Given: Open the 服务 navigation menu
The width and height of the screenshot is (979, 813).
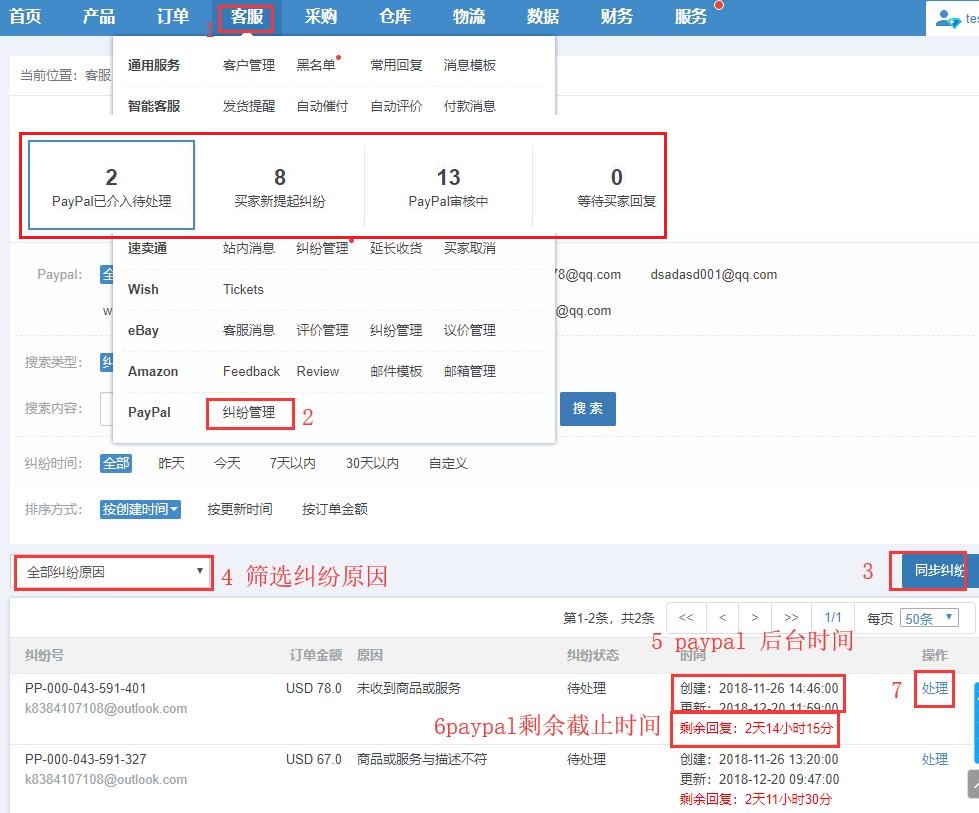Looking at the screenshot, I should pyautogui.click(x=691, y=16).
